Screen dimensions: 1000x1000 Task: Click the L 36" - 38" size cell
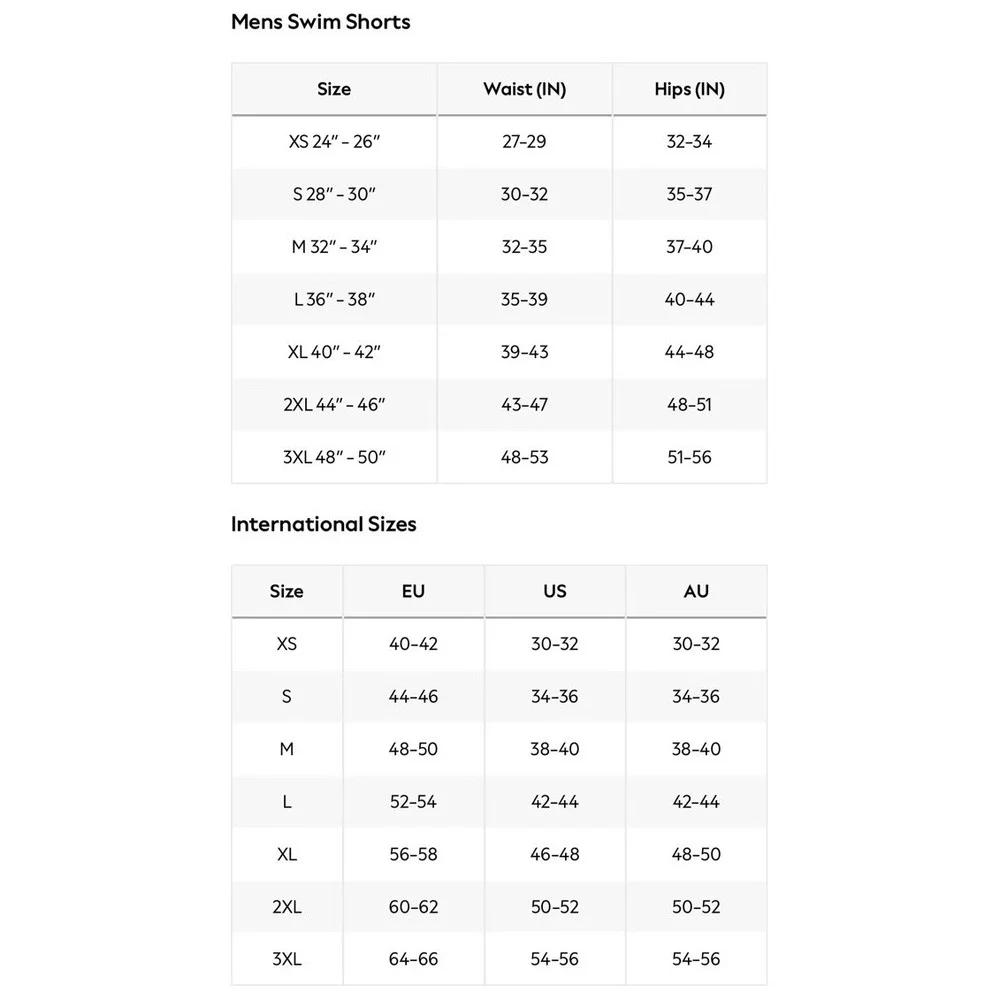pyautogui.click(x=334, y=299)
